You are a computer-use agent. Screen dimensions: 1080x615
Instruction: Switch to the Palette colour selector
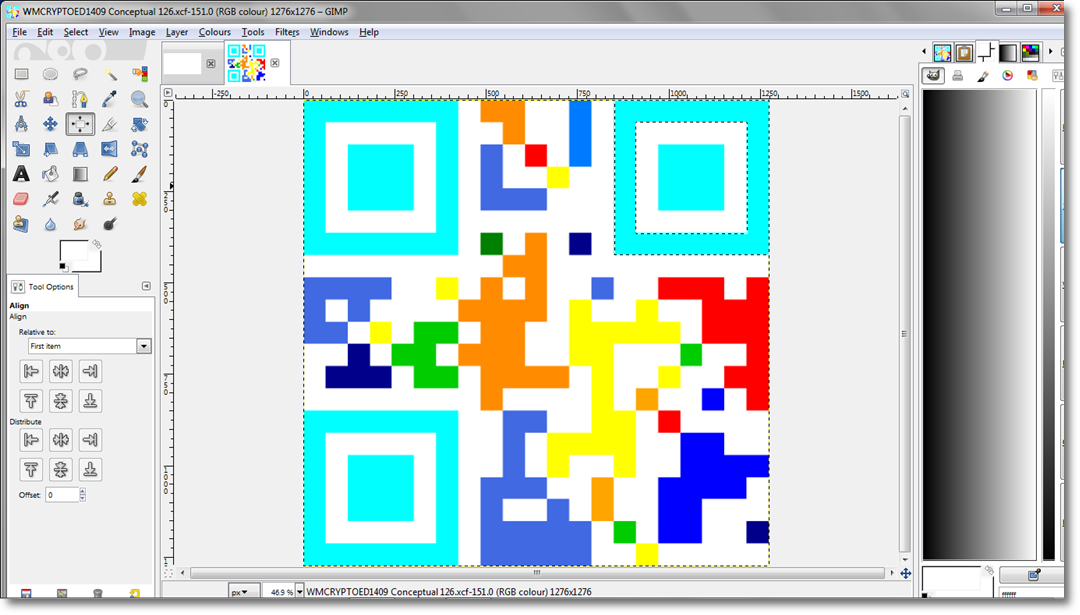(1032, 76)
